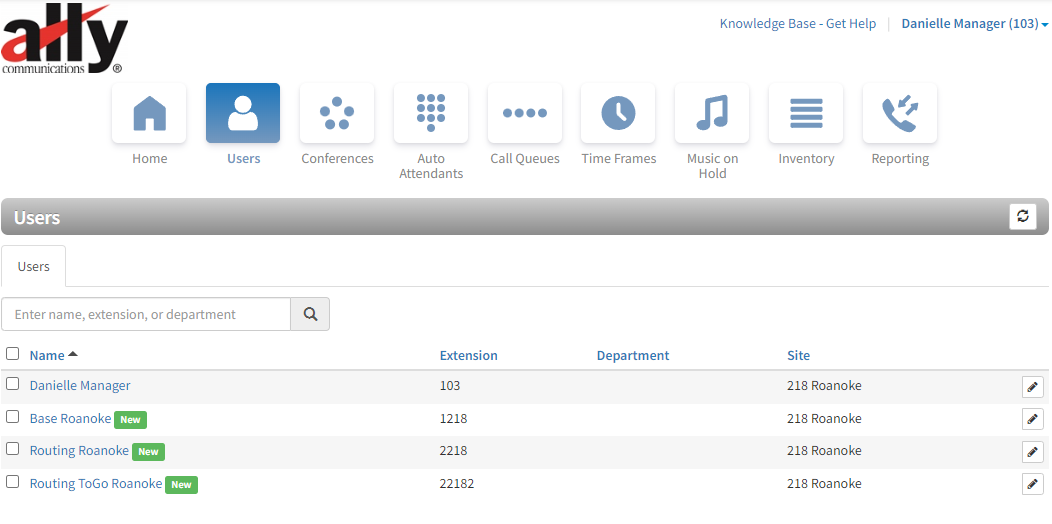Viewport: 1052px width, 524px height.
Task: Check the Routing ToGo Roanoke checkbox
Action: [13, 482]
